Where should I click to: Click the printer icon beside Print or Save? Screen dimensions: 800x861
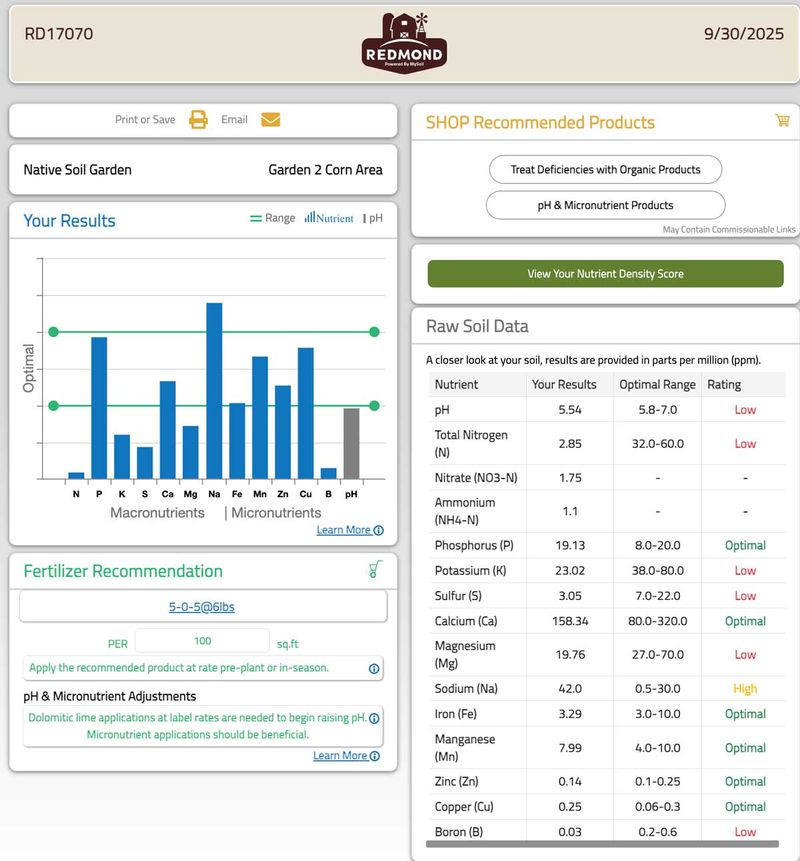(x=198, y=119)
